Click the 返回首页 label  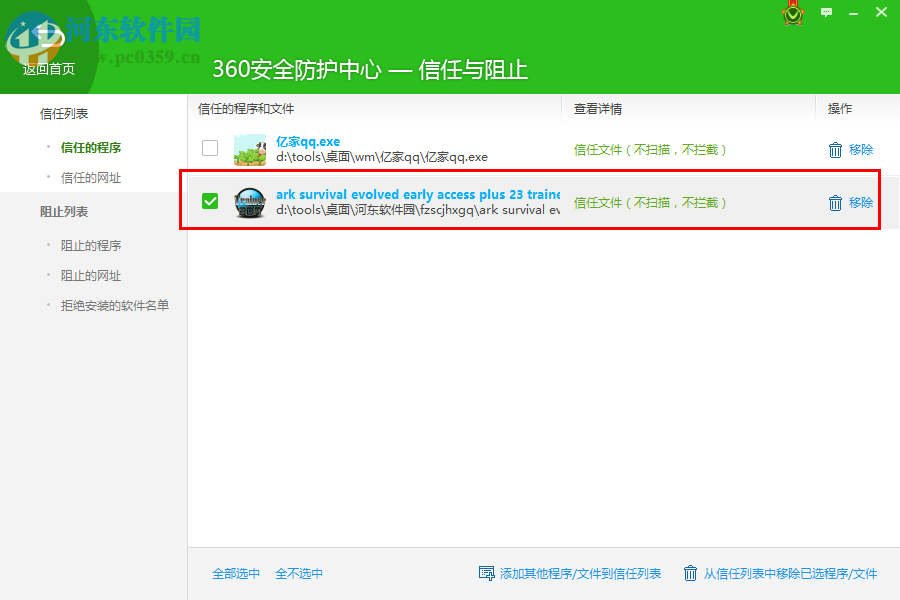(x=49, y=69)
